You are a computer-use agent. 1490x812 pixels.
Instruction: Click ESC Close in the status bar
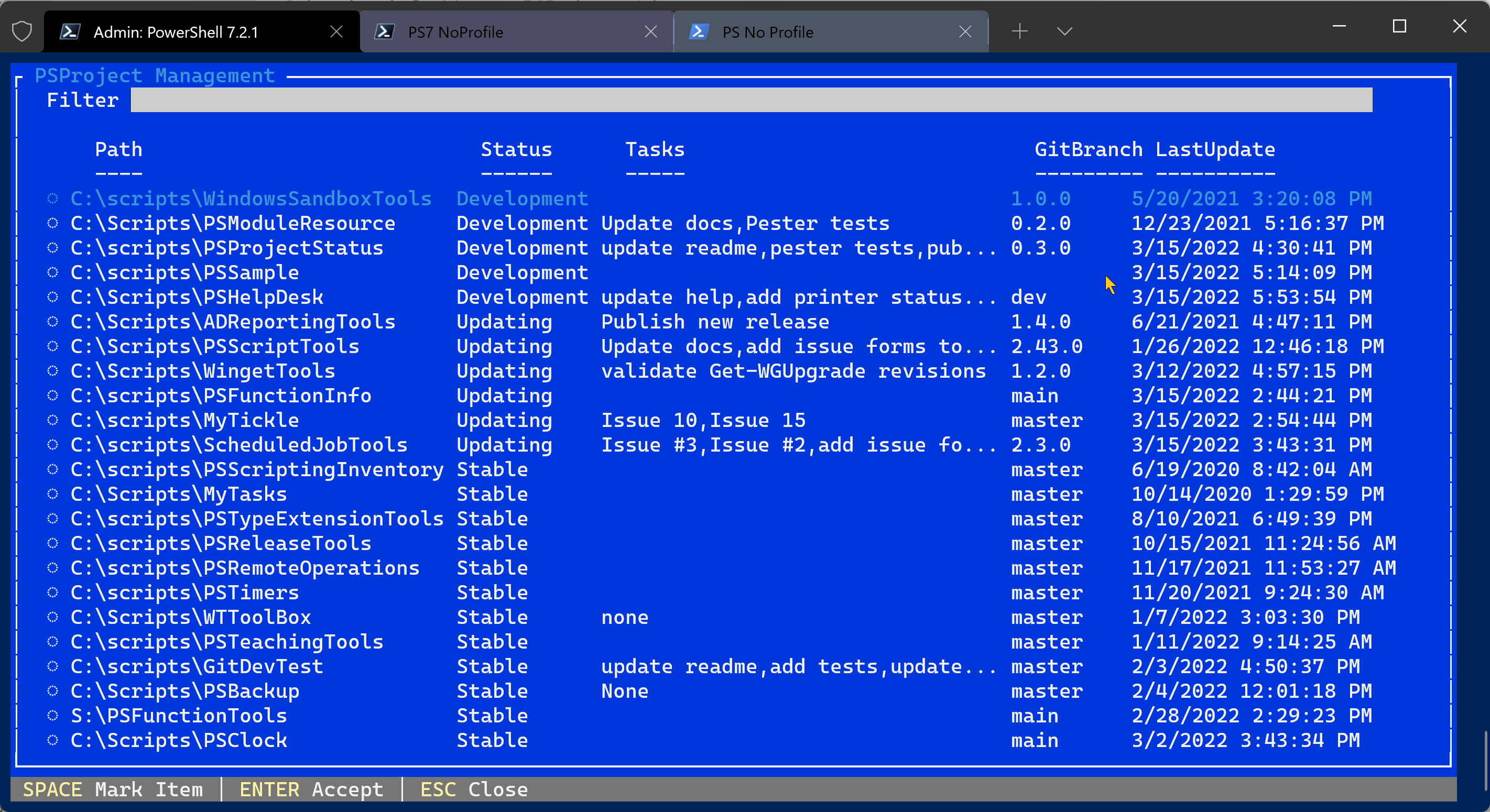coord(473,789)
